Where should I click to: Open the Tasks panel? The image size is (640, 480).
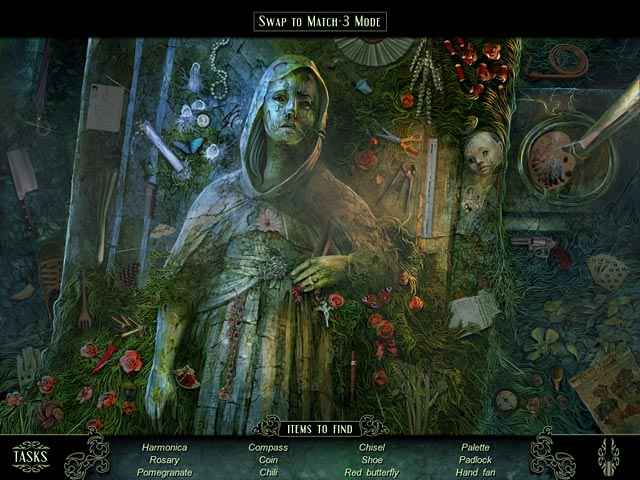(x=31, y=456)
